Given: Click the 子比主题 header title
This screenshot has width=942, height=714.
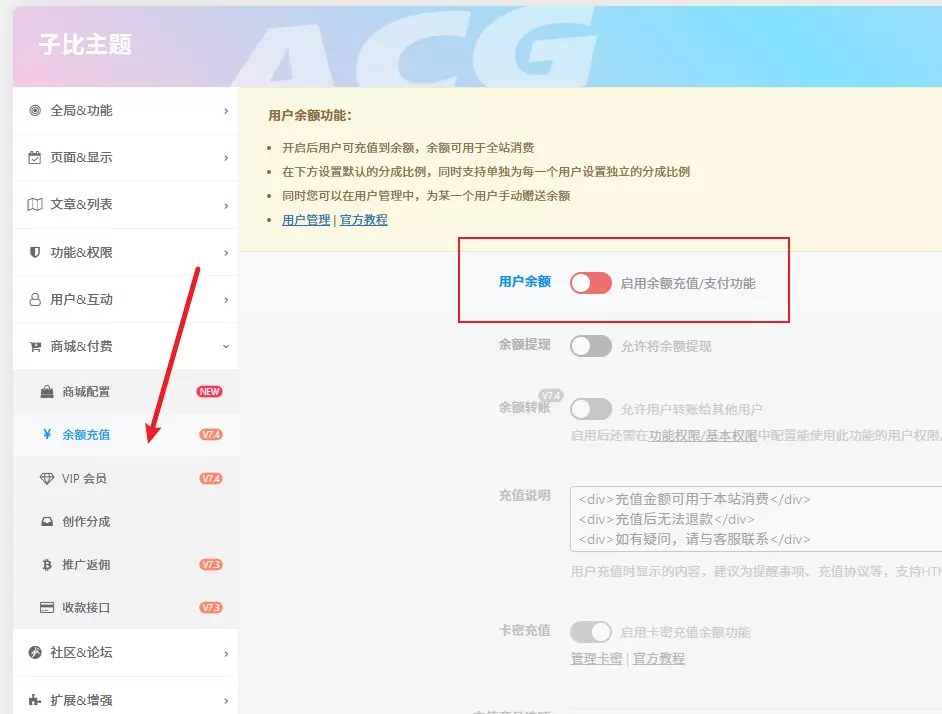Looking at the screenshot, I should [x=85, y=44].
